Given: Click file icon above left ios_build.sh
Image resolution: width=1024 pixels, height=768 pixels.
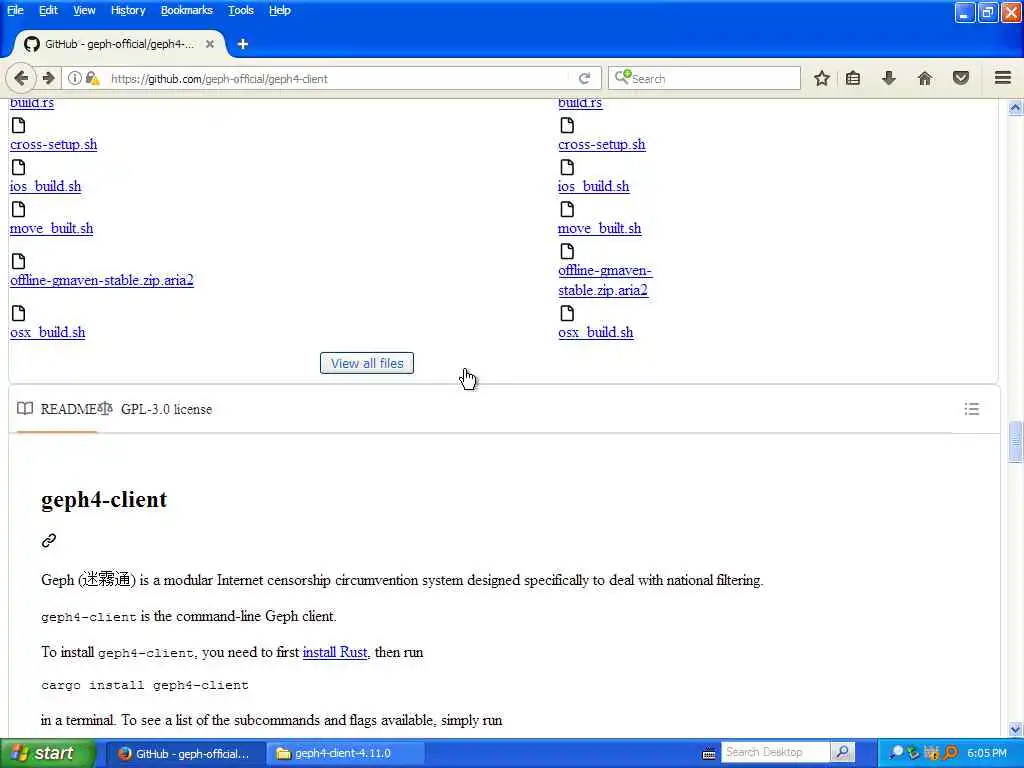Looking at the screenshot, I should point(18,167).
